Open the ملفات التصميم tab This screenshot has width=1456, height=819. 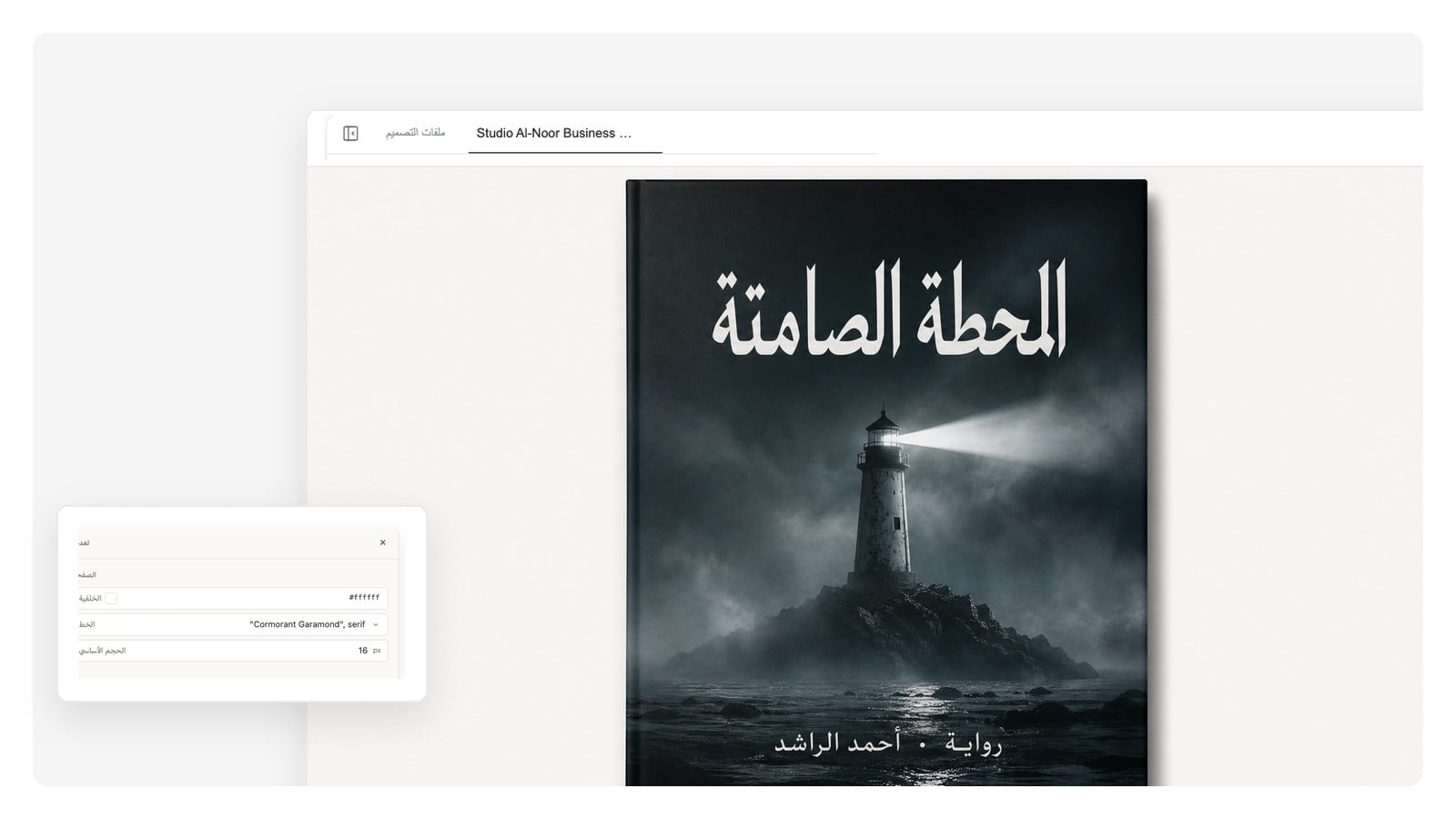click(x=415, y=133)
